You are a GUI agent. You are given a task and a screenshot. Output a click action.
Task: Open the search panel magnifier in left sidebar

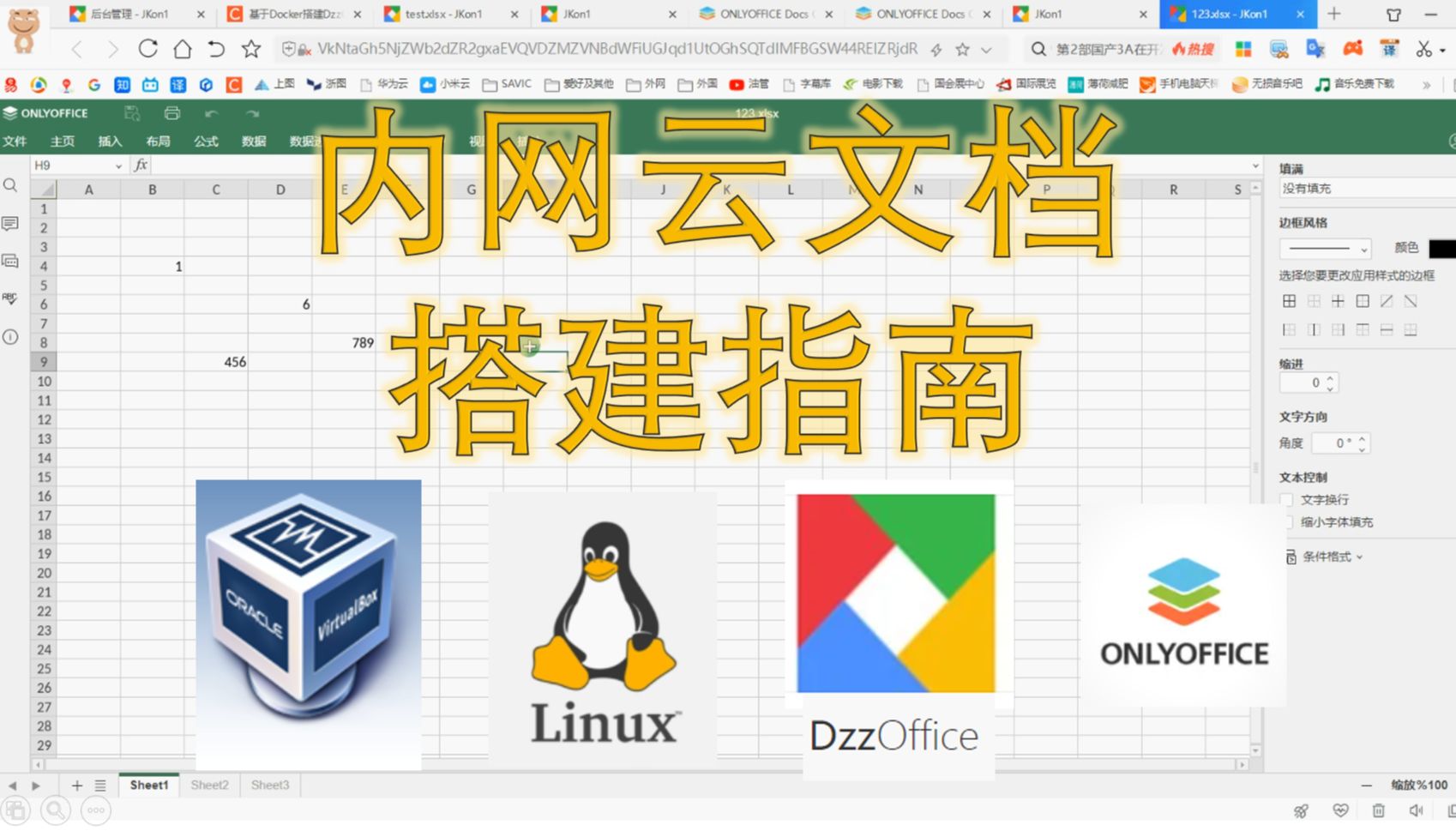click(10, 185)
